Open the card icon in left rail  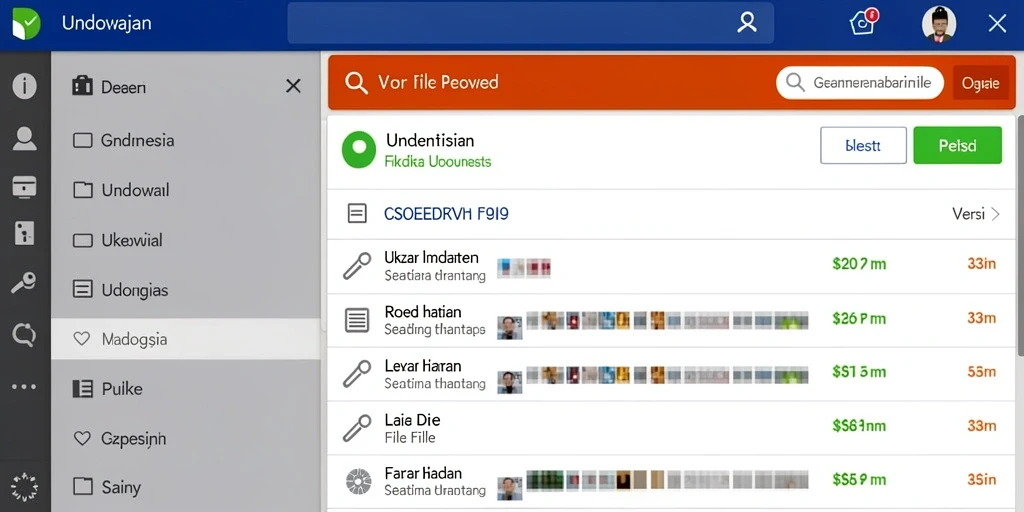(x=25, y=187)
